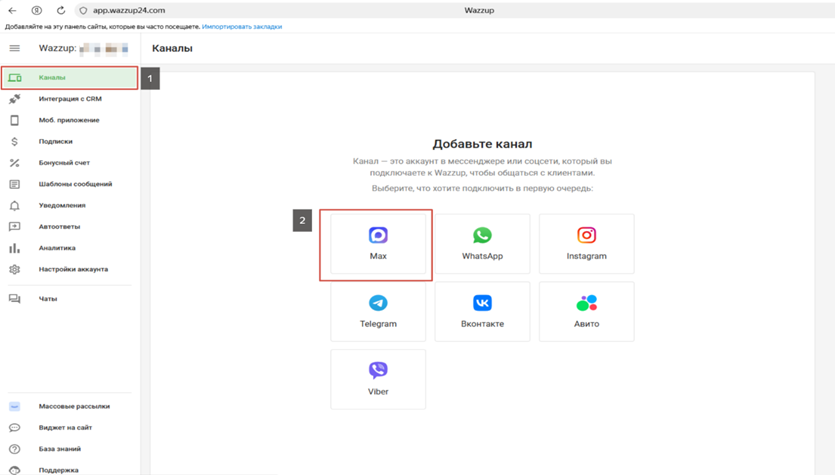Pick the Instagram channel tile
835x475 pixels.
coord(586,244)
